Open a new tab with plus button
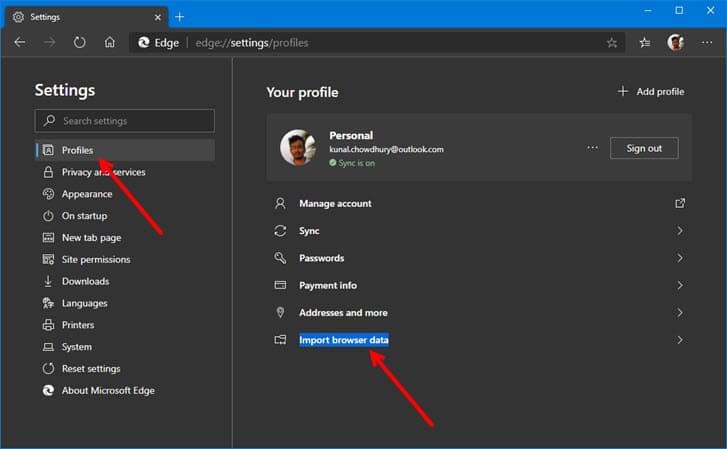 (x=179, y=17)
